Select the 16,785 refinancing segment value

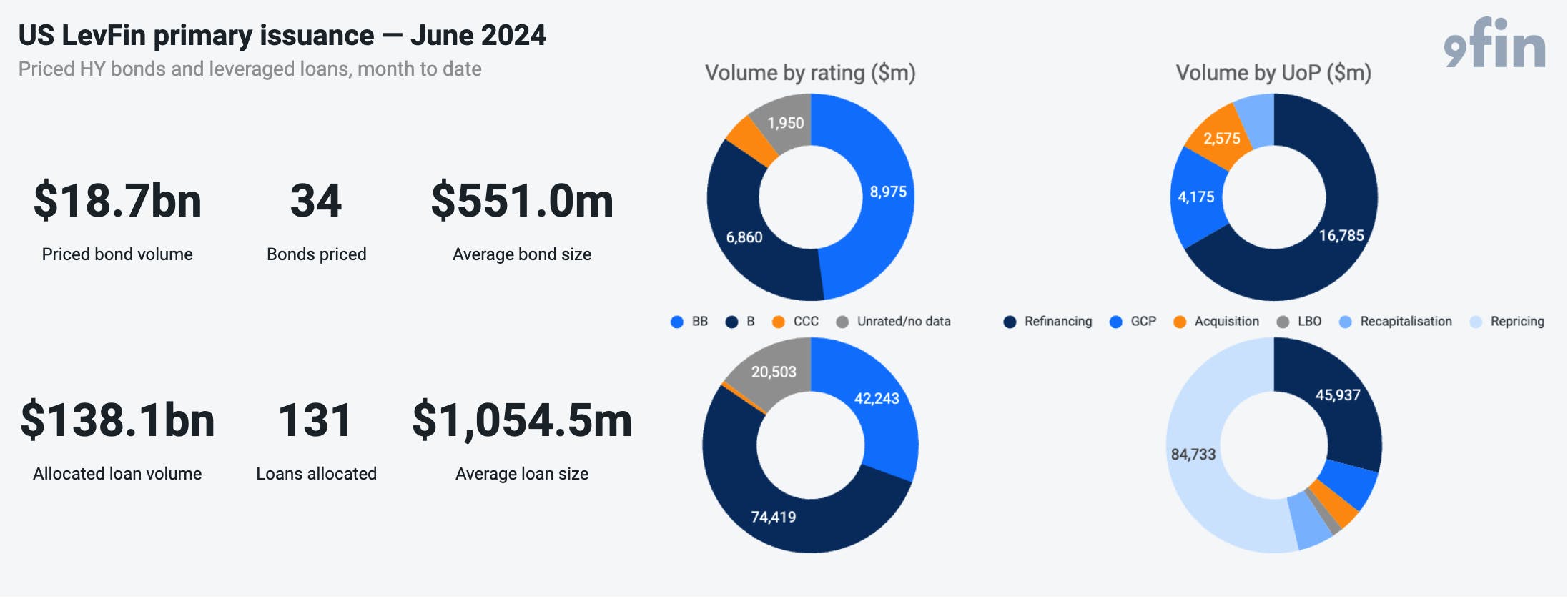pyautogui.click(x=1341, y=236)
